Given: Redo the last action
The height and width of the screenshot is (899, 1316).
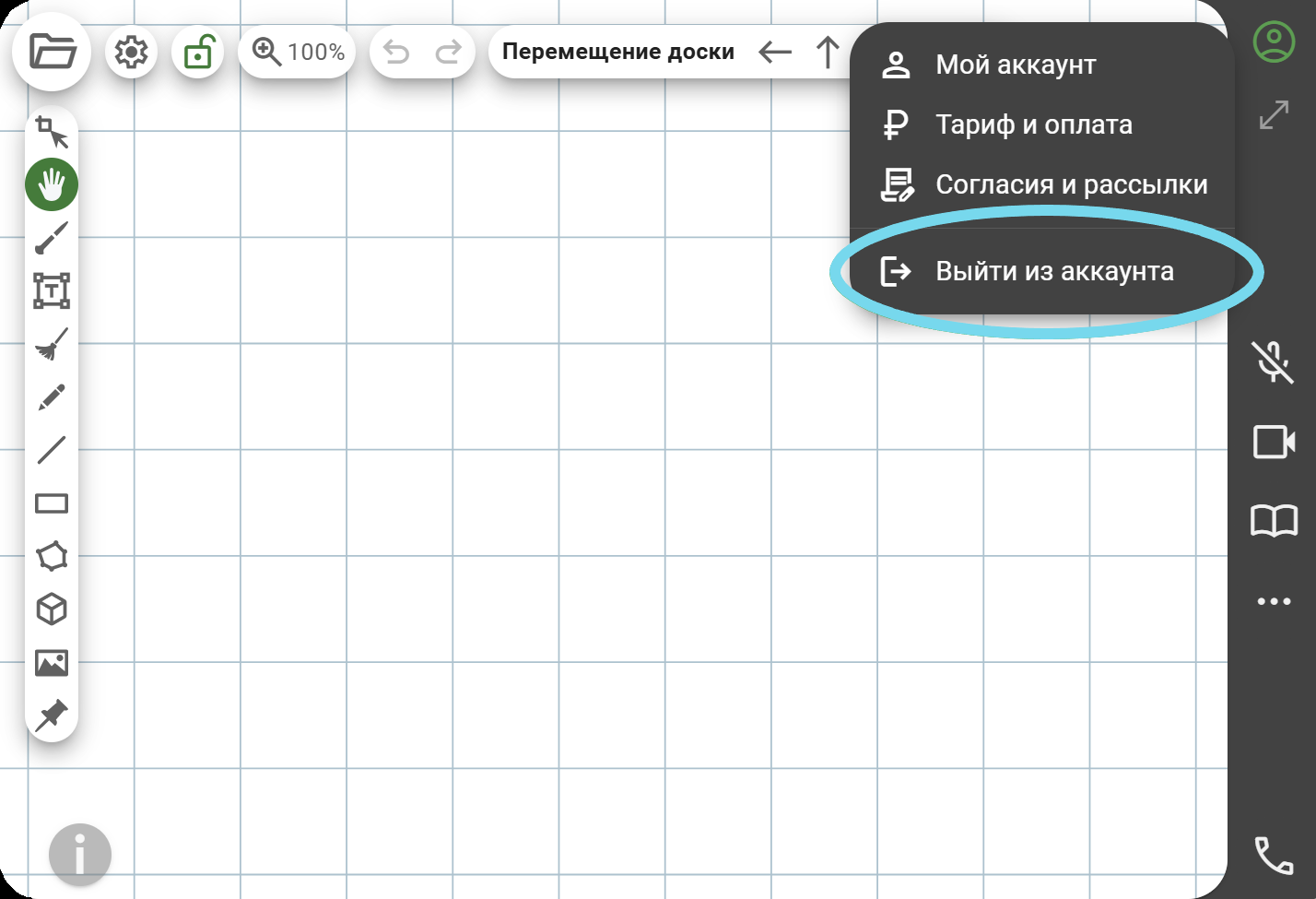Looking at the screenshot, I should pyautogui.click(x=449, y=53).
